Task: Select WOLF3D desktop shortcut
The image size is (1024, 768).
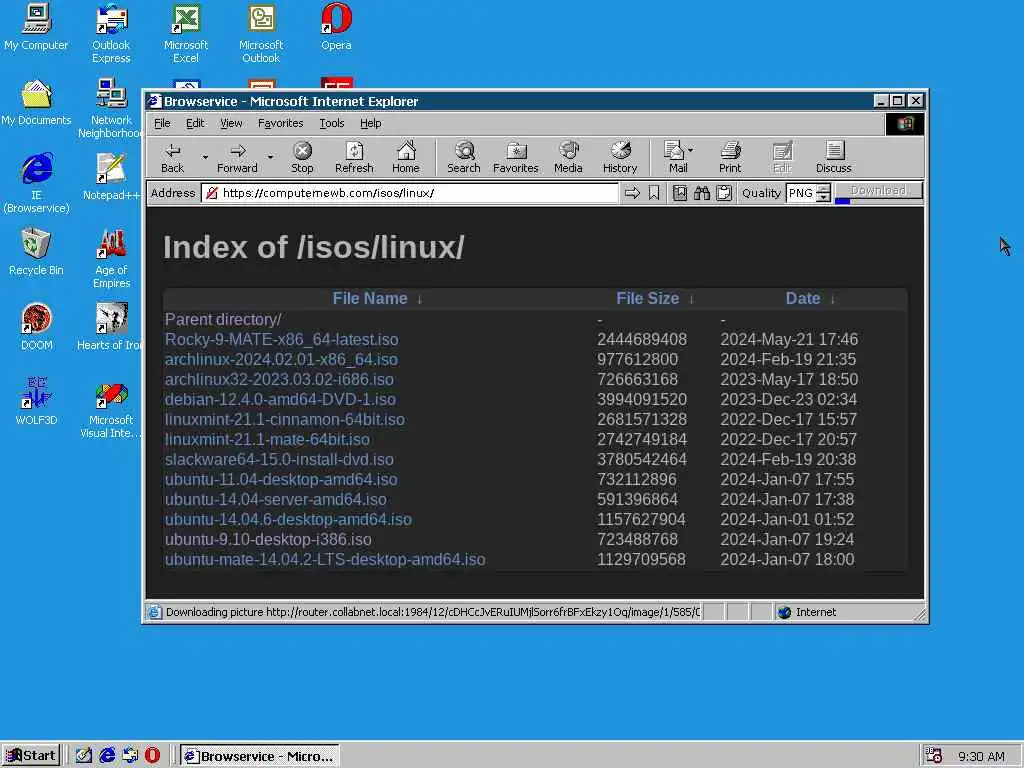Action: click(36, 402)
